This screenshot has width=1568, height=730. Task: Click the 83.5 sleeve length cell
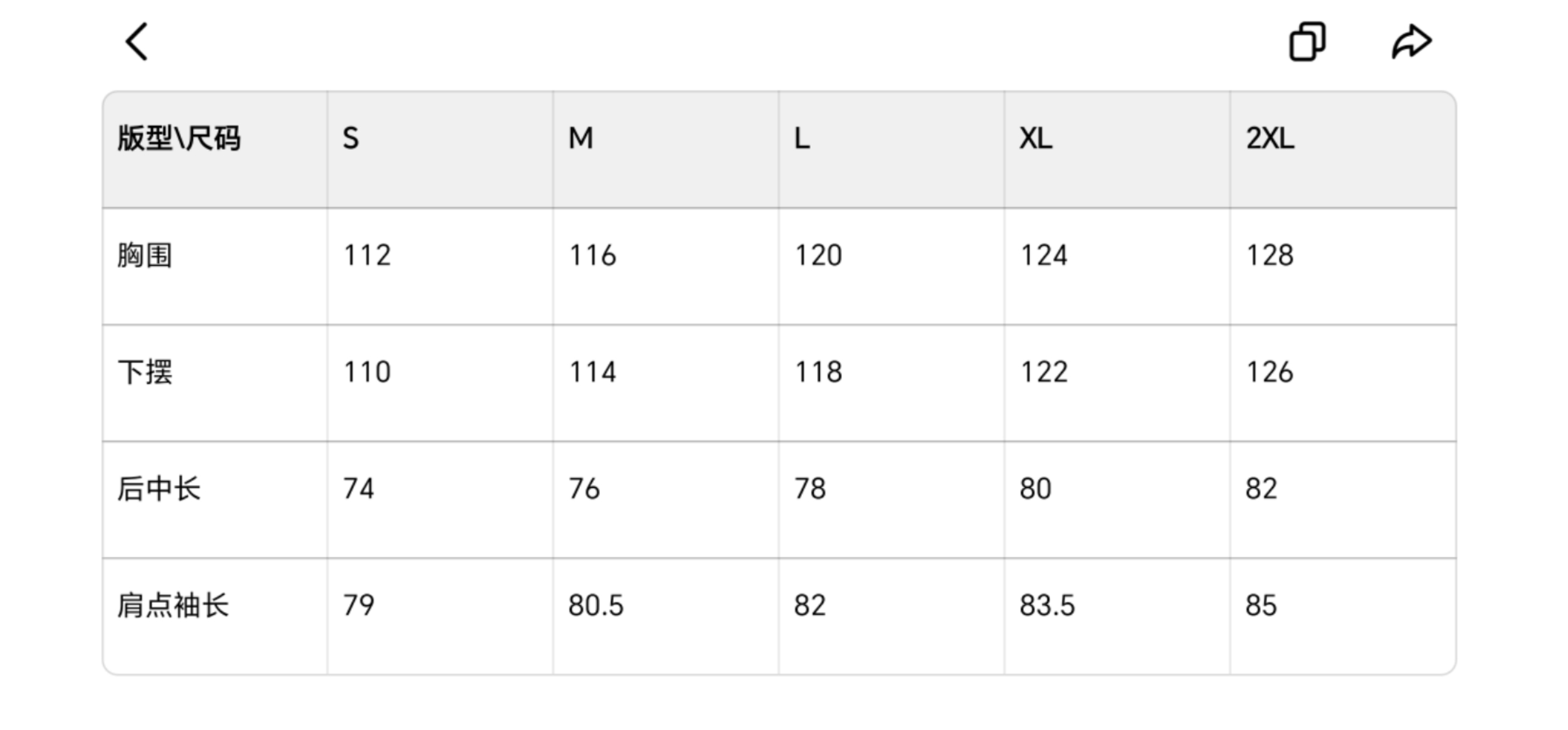1047,605
